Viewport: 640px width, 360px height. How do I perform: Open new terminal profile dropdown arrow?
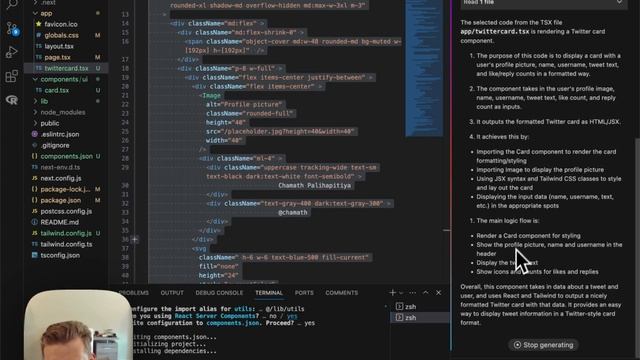(x=401, y=293)
